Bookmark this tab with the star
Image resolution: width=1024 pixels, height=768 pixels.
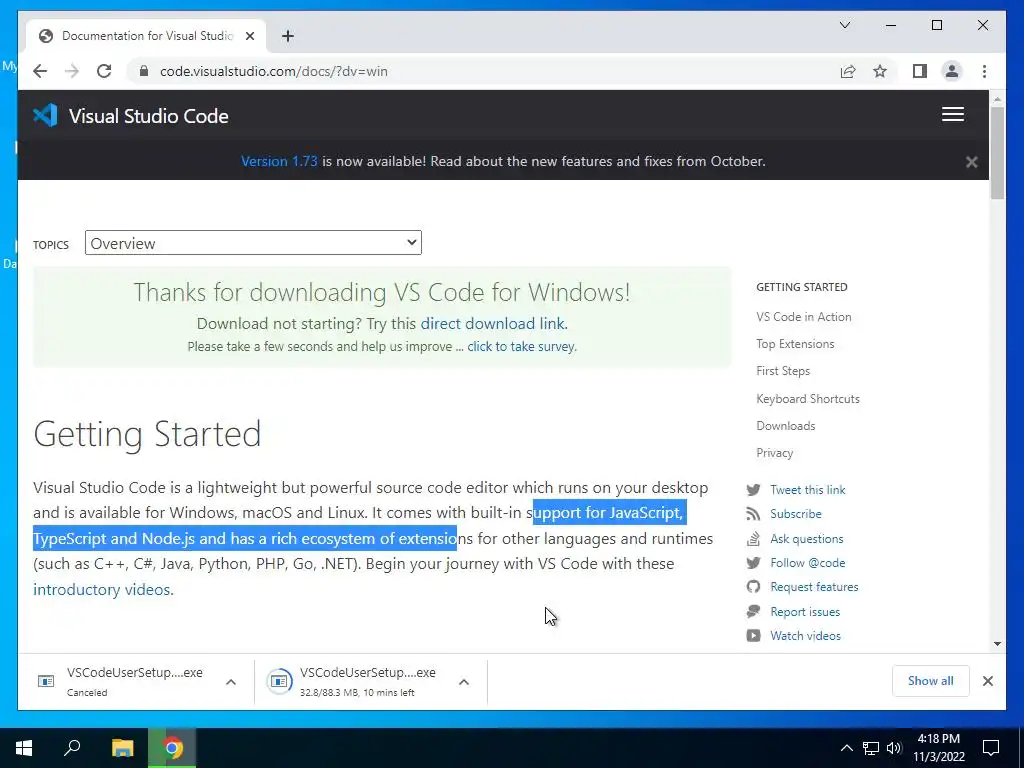point(880,71)
